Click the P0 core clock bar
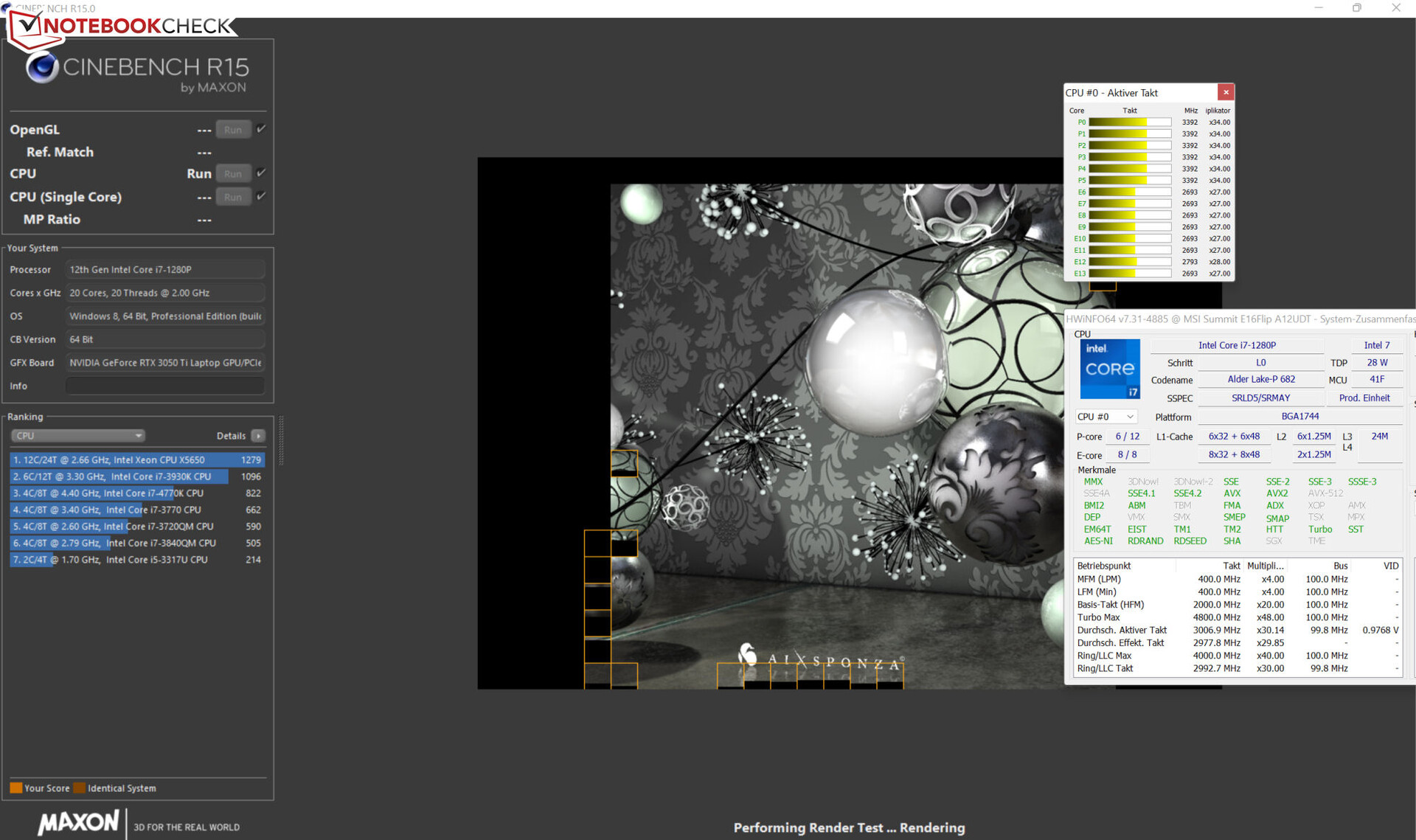Viewport: 1416px width, 840px height. (x=1129, y=122)
